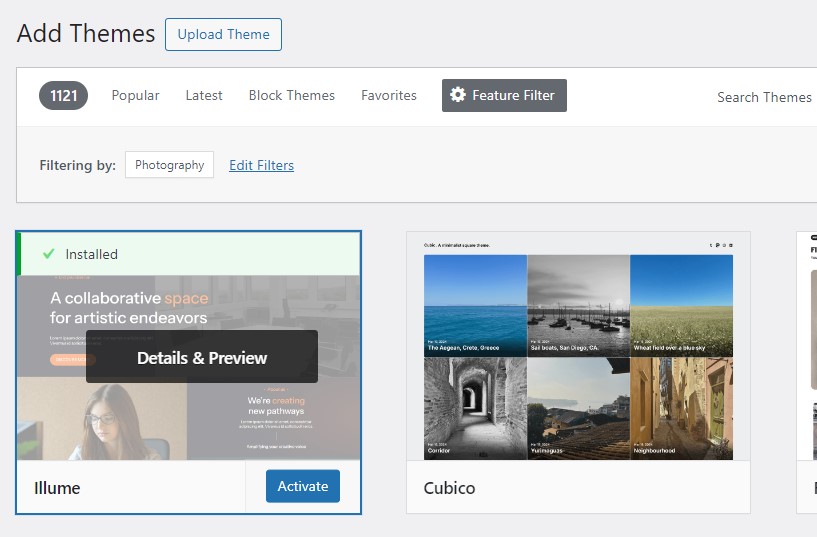Click the Illume theme name
Screen dimensions: 817x537
57,488
